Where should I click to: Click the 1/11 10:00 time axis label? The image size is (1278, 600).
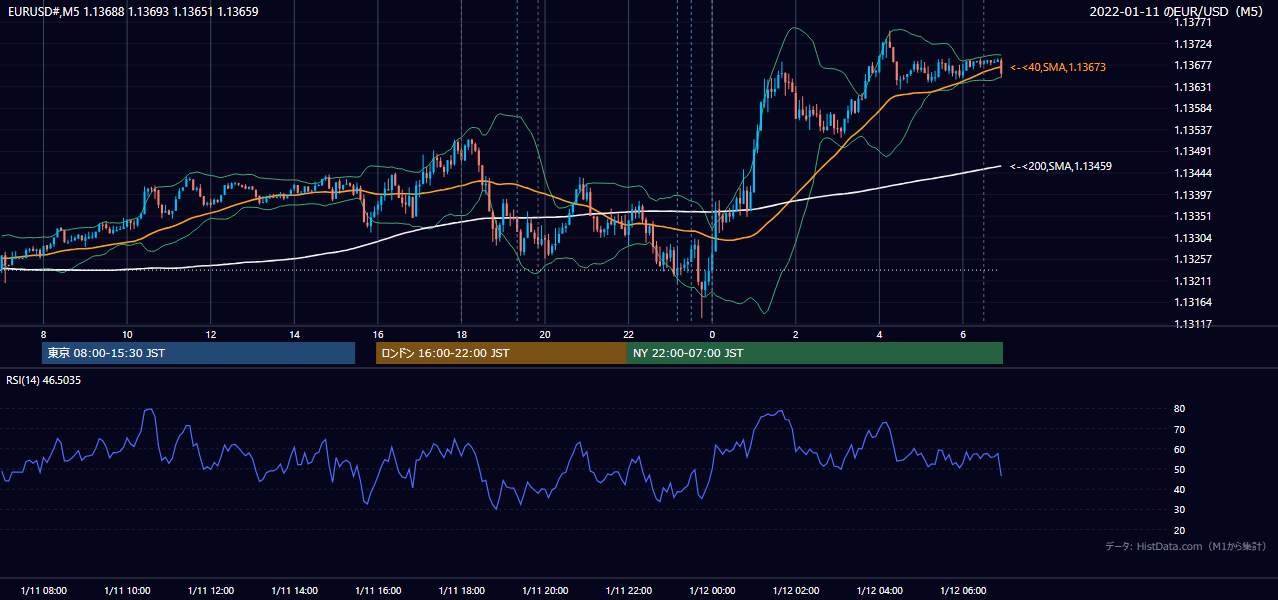[127, 591]
